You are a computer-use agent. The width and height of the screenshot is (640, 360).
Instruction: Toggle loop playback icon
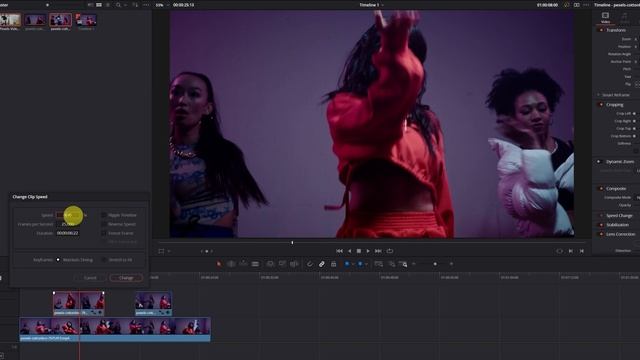pos(390,251)
